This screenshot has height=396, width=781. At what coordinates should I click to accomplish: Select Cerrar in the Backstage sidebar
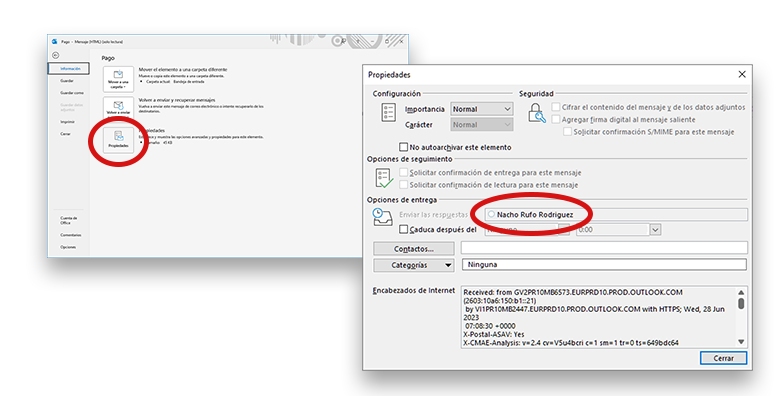coord(65,133)
